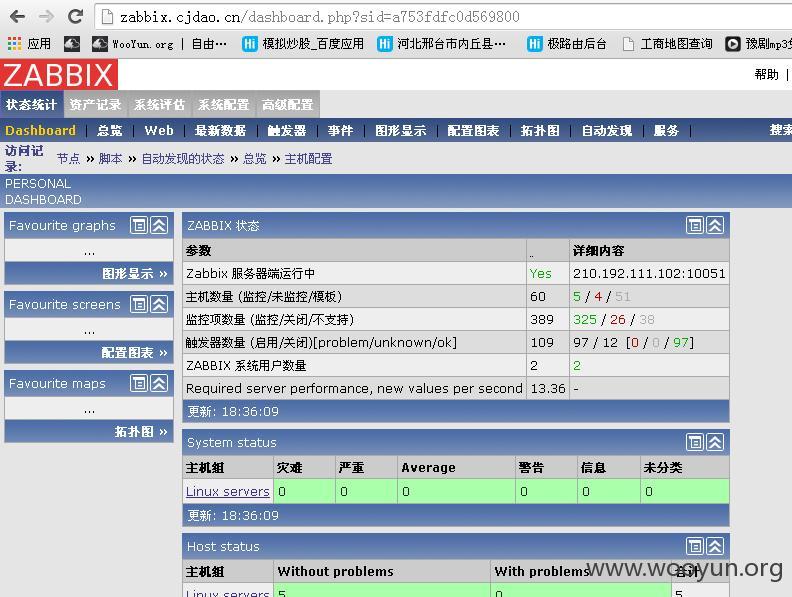Open 脚本 in visit history

[111, 159]
